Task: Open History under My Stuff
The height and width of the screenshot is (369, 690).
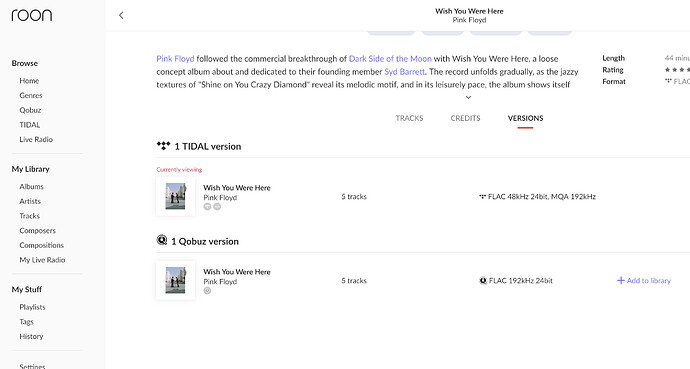Action: (31, 336)
